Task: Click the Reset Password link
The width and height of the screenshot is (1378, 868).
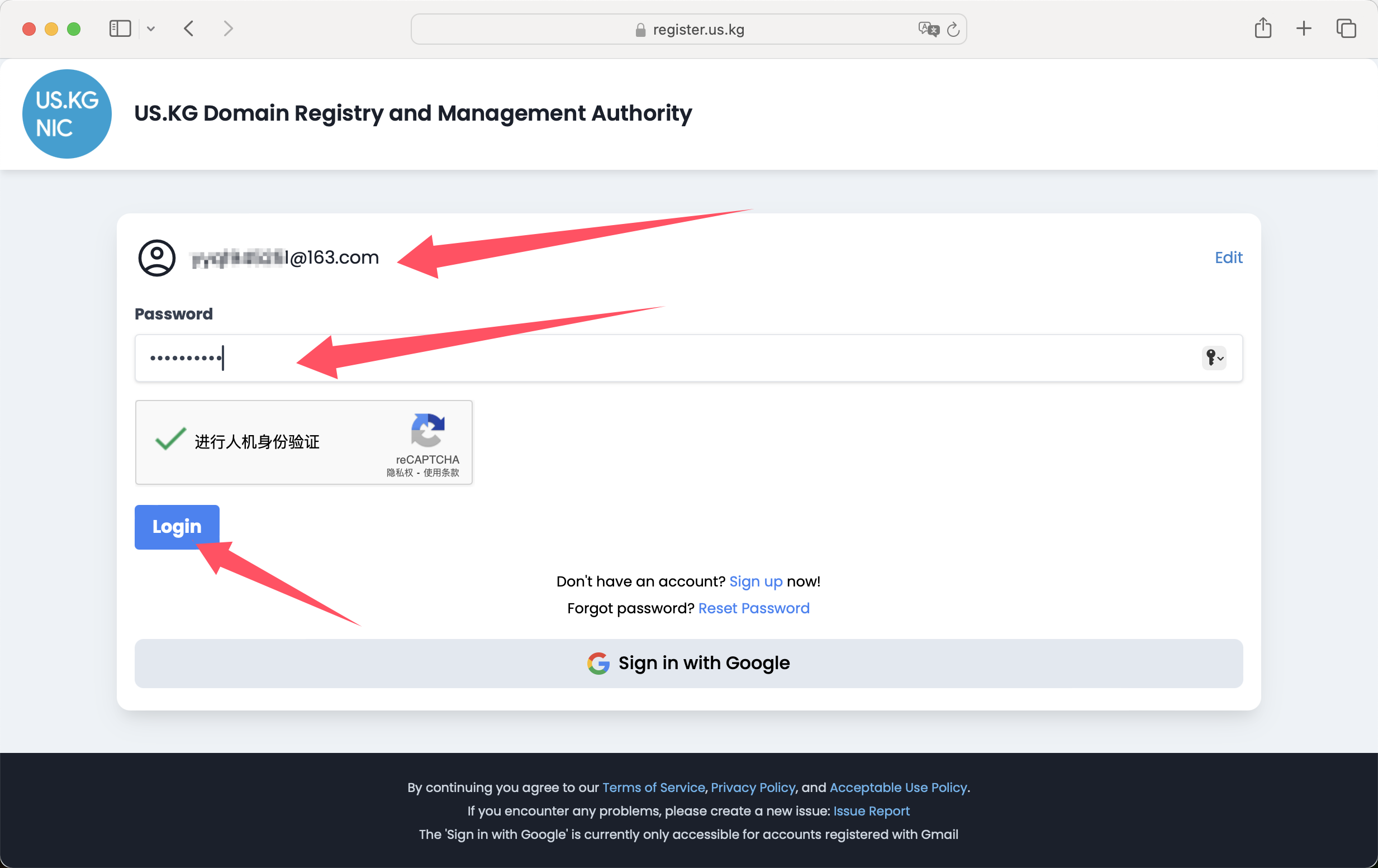Action: 754,608
